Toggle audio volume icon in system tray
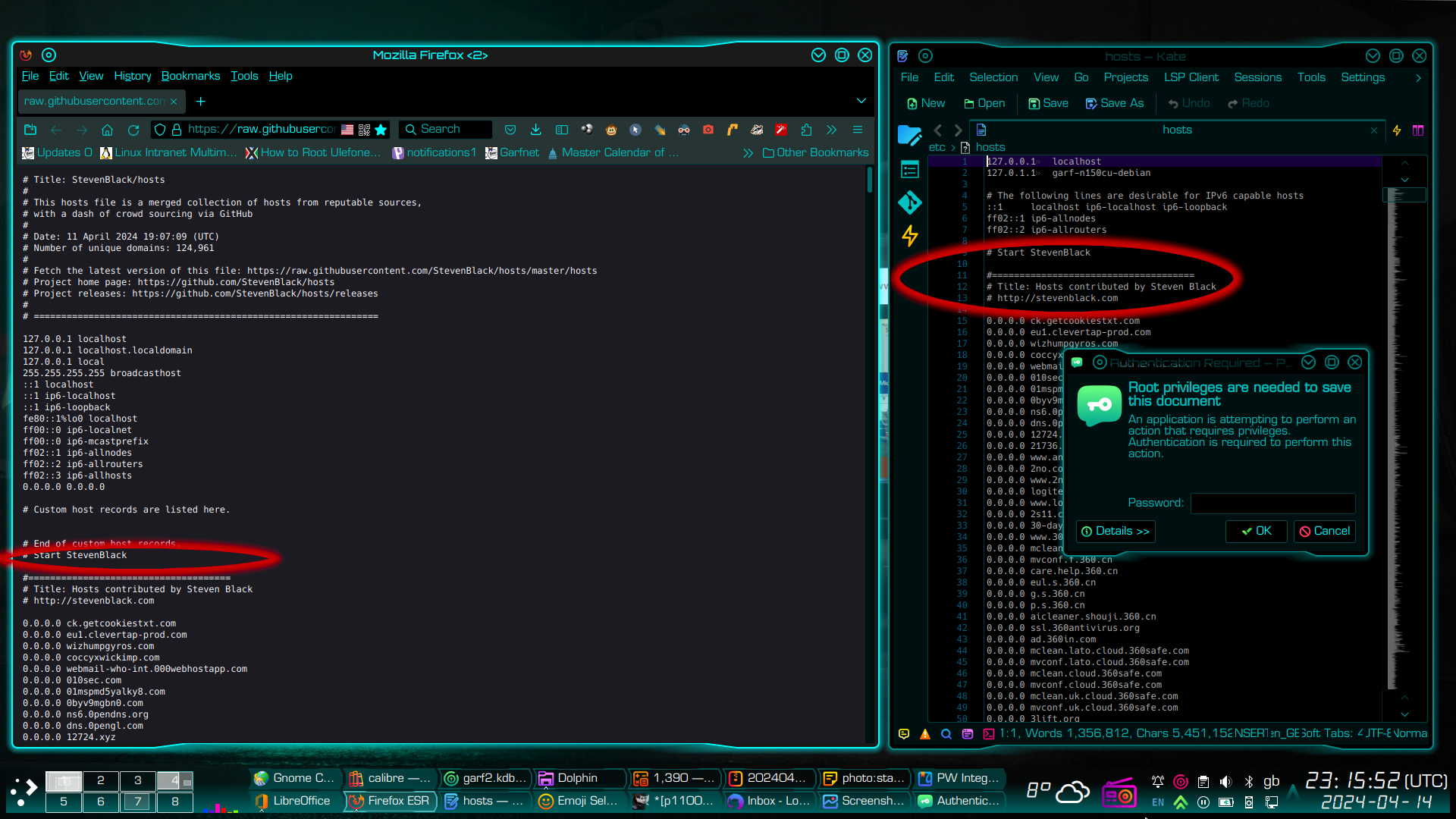Viewport: 1456px width, 819px height. point(1225,782)
